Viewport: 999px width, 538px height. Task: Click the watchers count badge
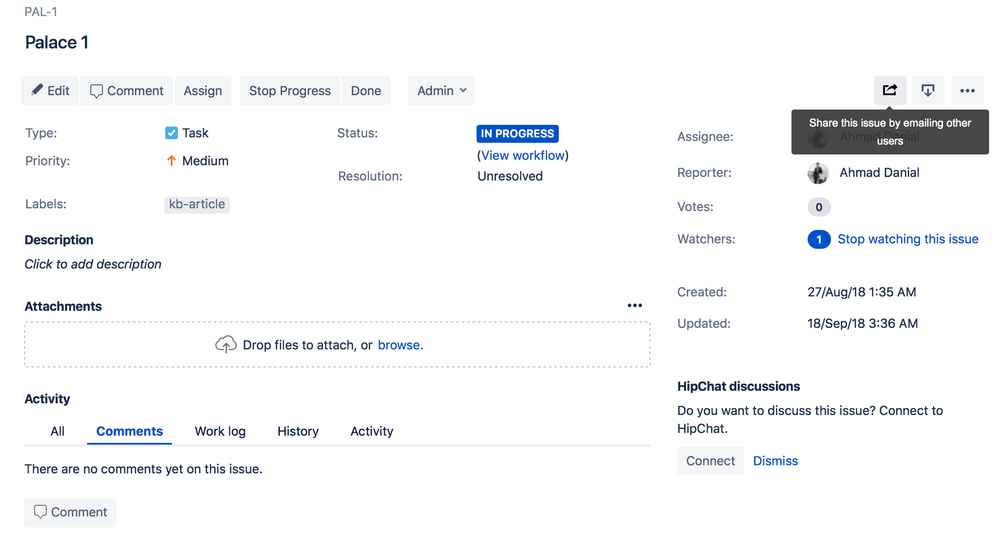(x=819, y=239)
